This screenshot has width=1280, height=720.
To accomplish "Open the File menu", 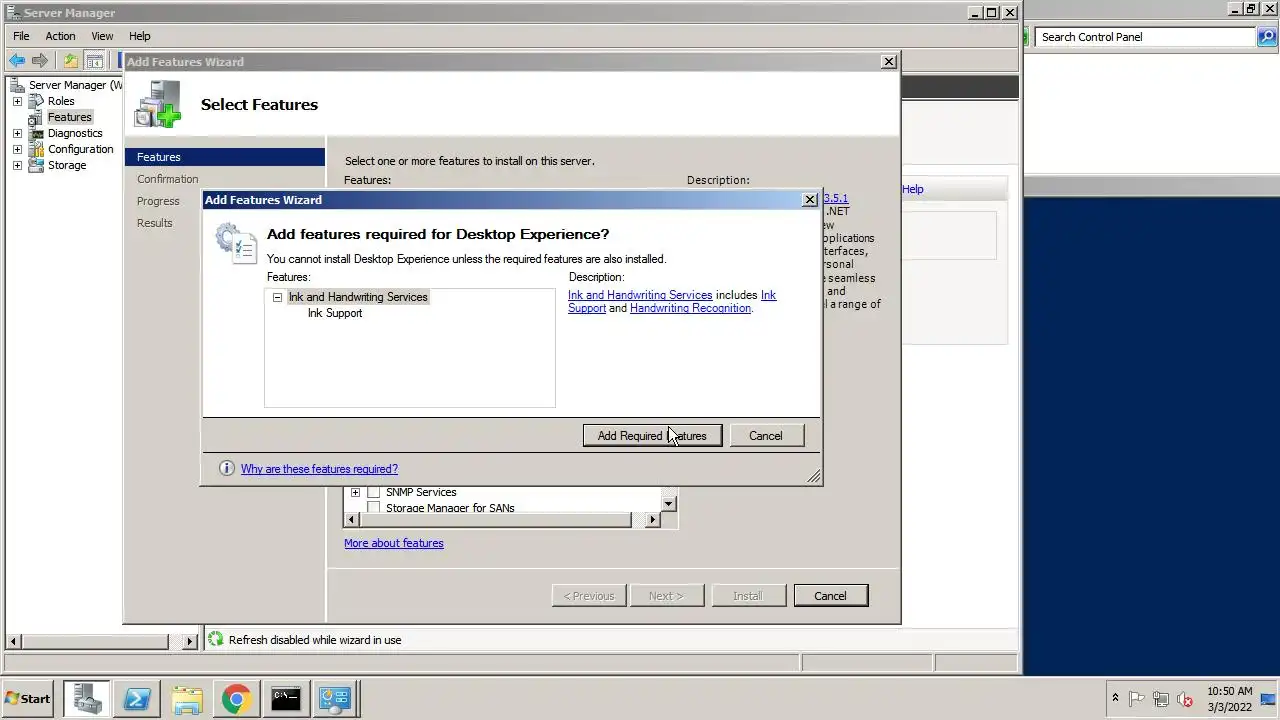I will click(21, 36).
